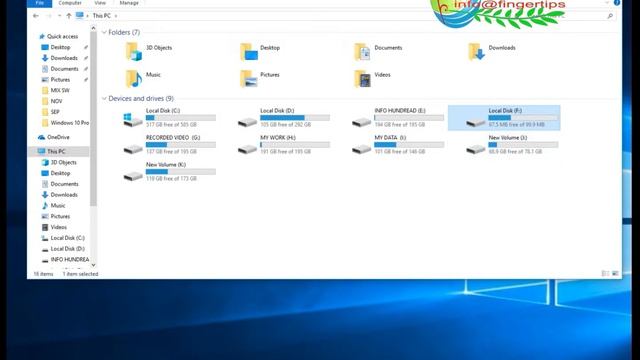Viewport: 640px width, 360px height.
Task: Go up one level with Up arrow
Action: (x=69, y=16)
